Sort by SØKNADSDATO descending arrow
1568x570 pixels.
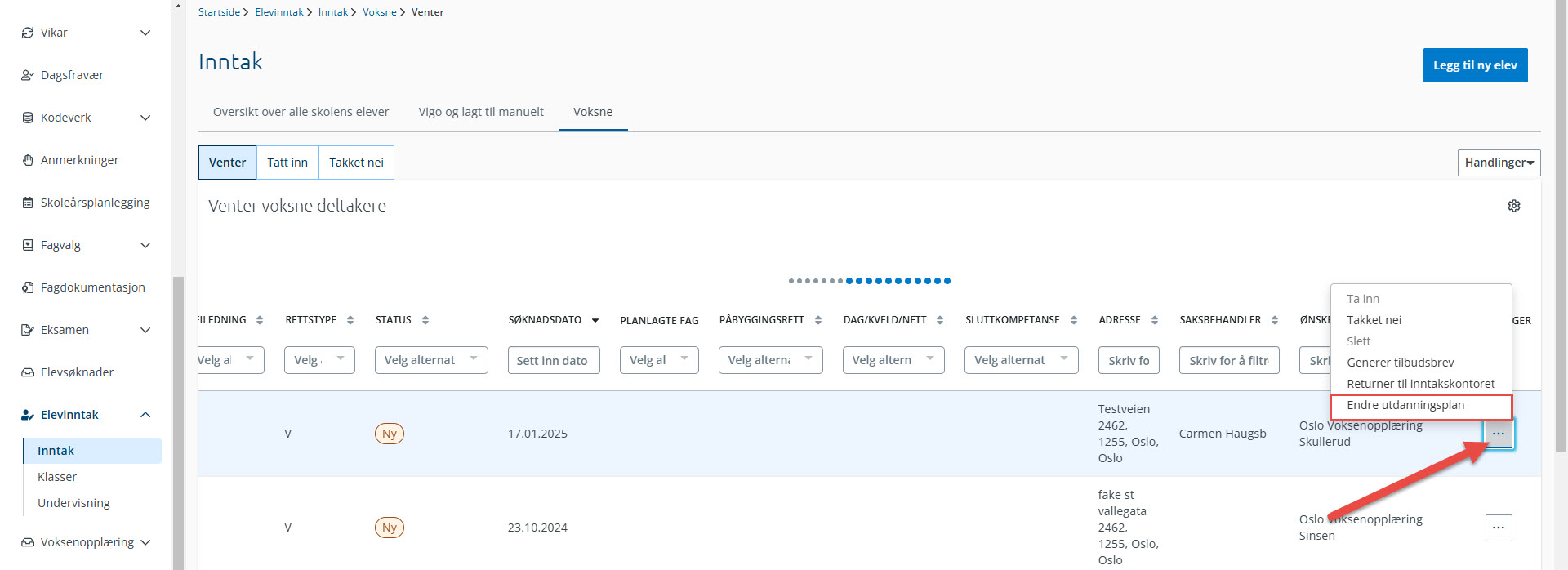click(x=595, y=320)
